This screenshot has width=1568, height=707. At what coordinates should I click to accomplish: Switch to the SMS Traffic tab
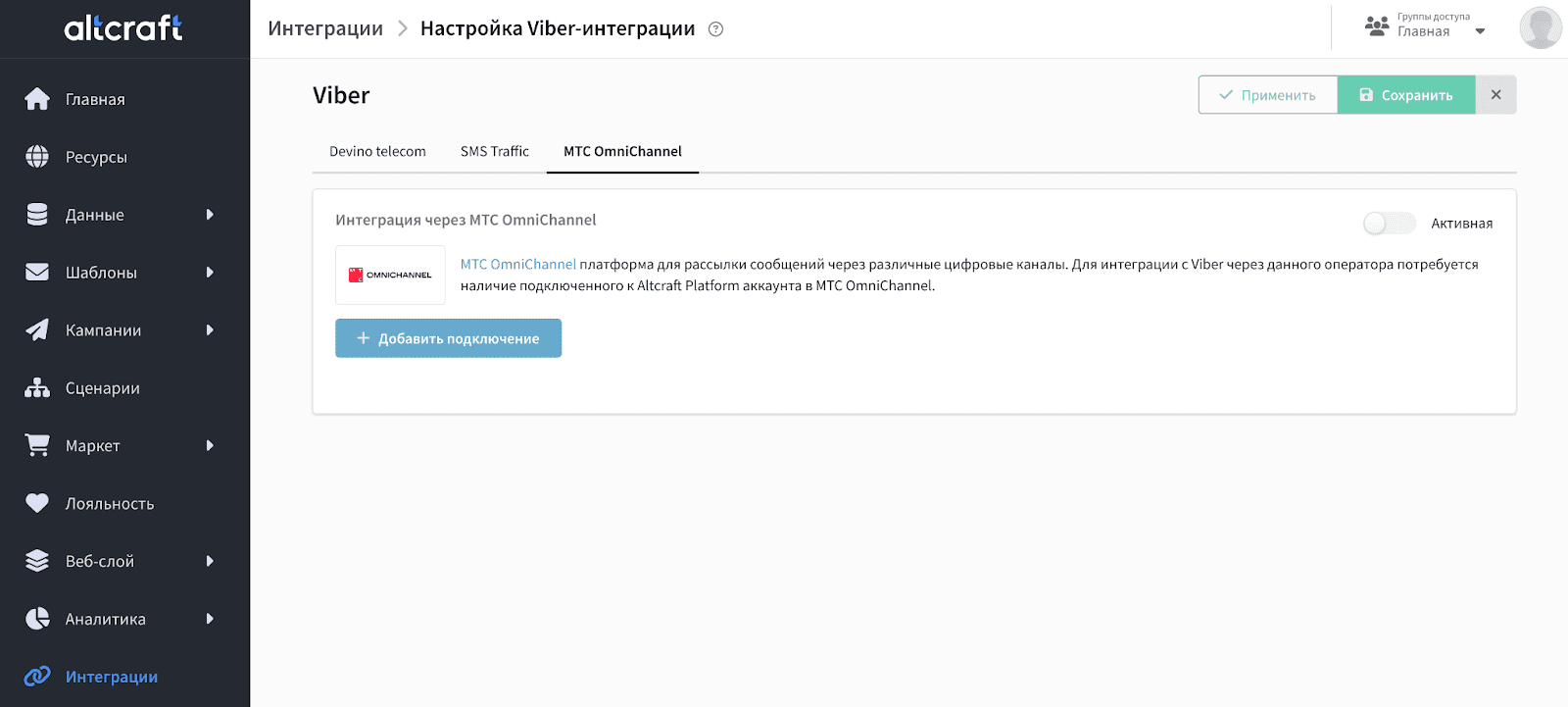pyautogui.click(x=495, y=151)
